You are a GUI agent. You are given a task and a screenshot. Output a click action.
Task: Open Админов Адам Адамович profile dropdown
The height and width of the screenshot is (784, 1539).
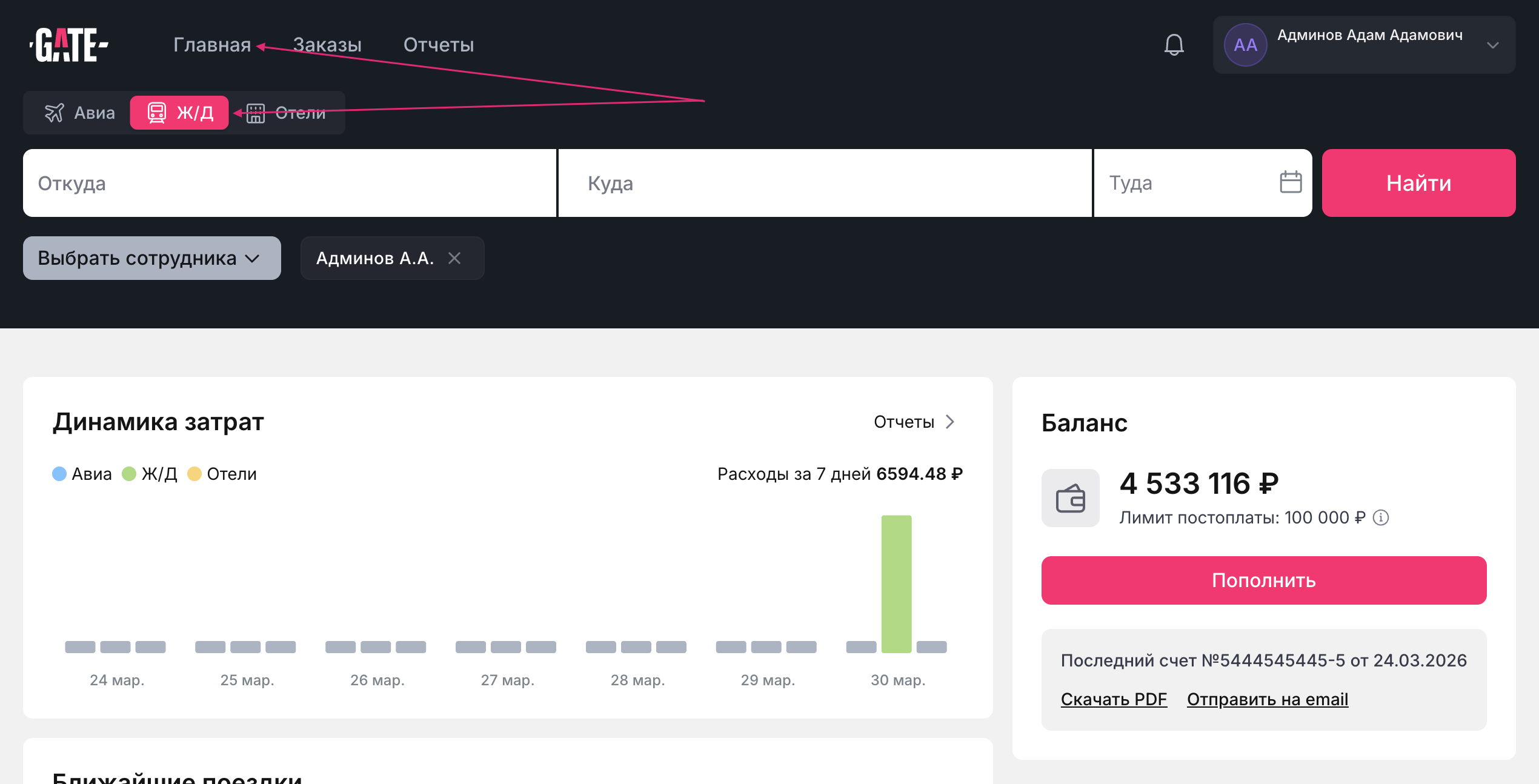coord(1369,36)
